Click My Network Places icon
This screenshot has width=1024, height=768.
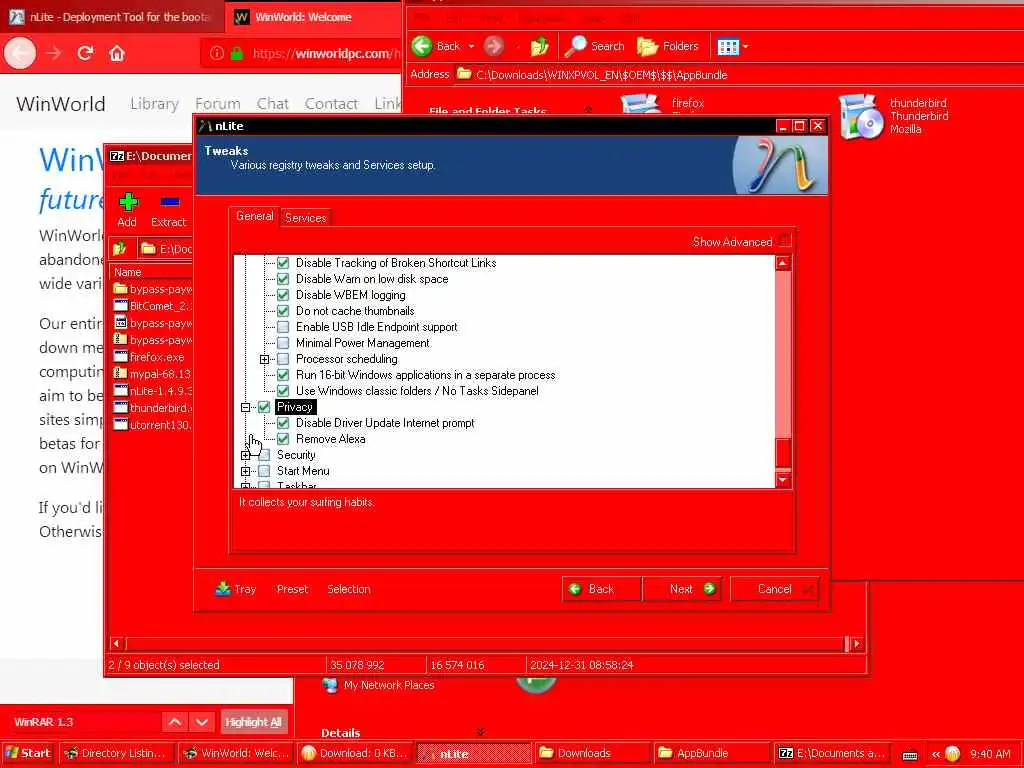pyautogui.click(x=330, y=684)
